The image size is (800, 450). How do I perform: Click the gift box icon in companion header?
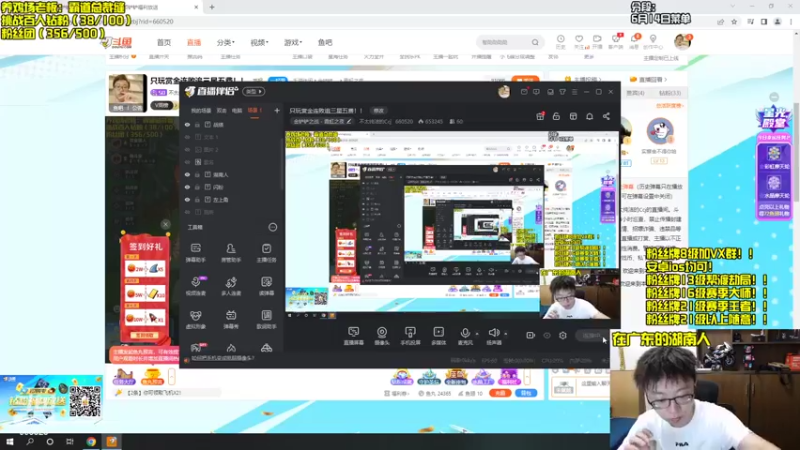(540, 116)
